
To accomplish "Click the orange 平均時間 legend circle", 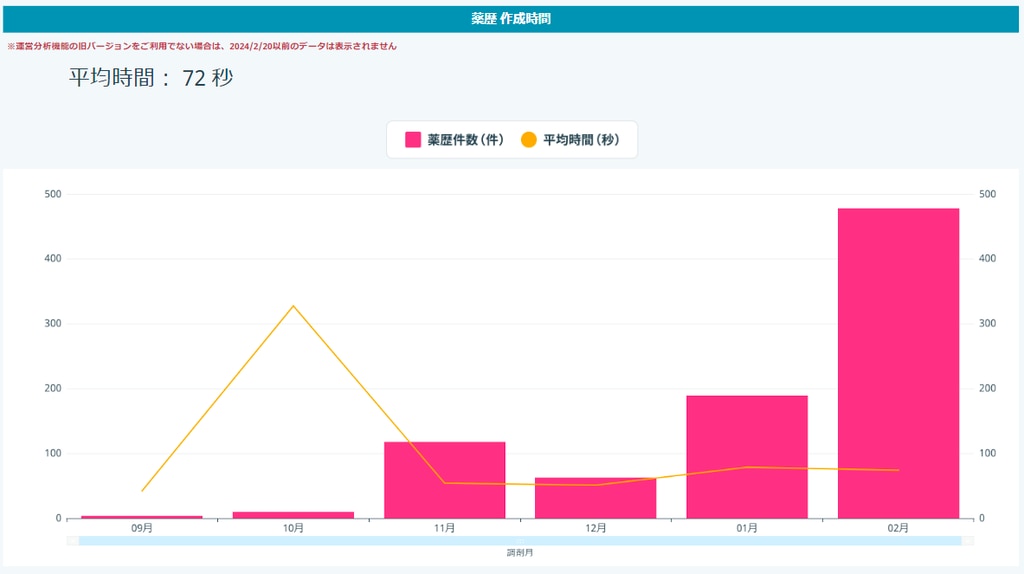I will point(529,140).
